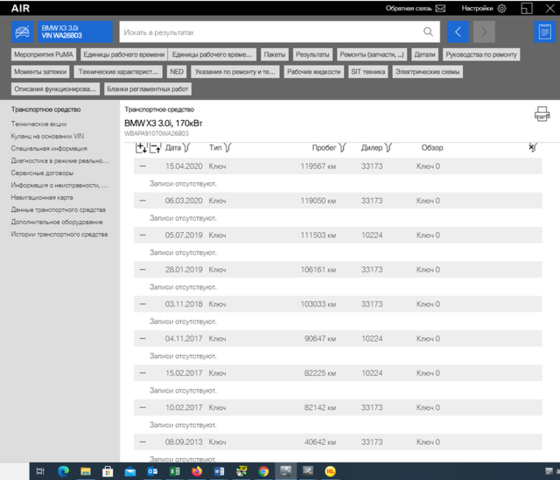Collapse the 03.11.2018 entry
Image resolution: width=560 pixels, height=480 pixels.
142,304
